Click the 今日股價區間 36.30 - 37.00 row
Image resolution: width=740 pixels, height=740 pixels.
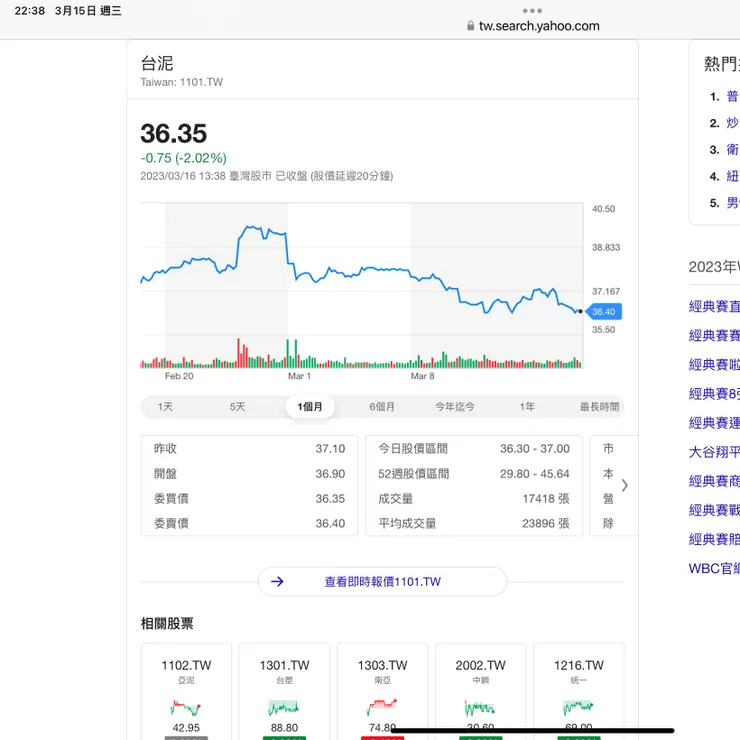tap(474, 448)
